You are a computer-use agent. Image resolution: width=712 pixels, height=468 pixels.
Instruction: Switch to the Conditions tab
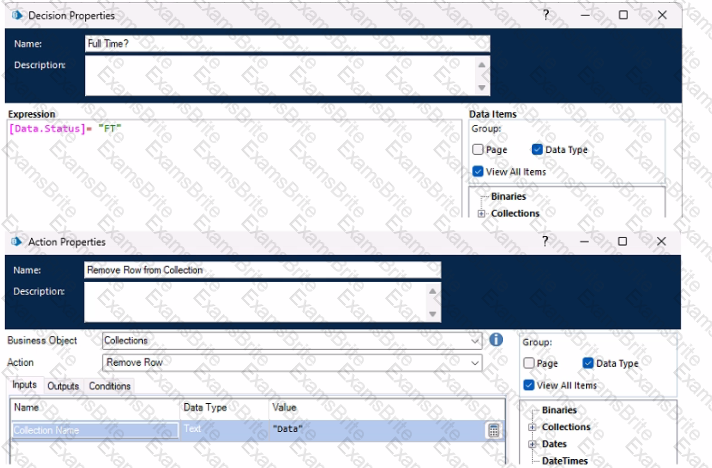click(x=110, y=386)
